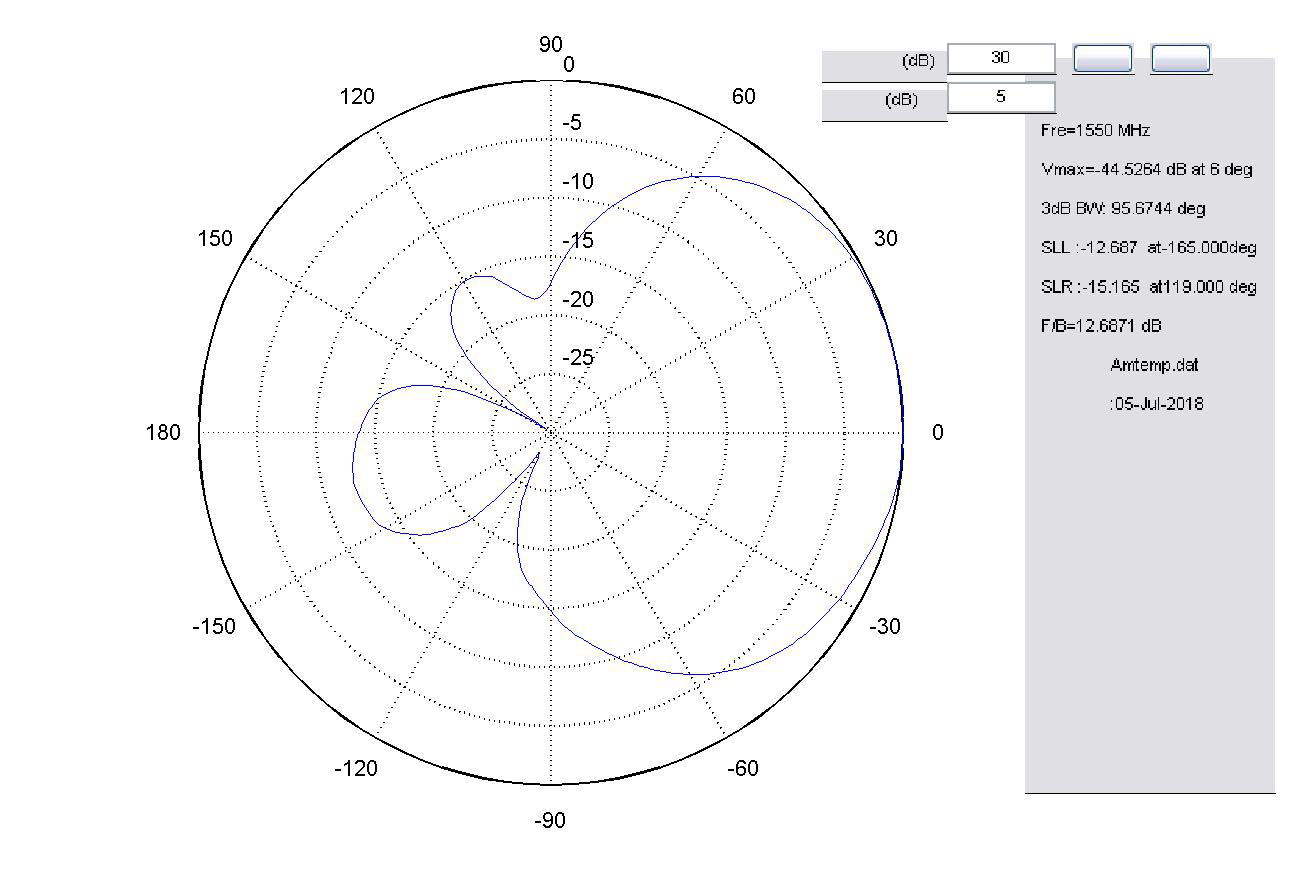Click the dB input field showing 5
Screen dimensions: 1312x885
pos(1001,98)
